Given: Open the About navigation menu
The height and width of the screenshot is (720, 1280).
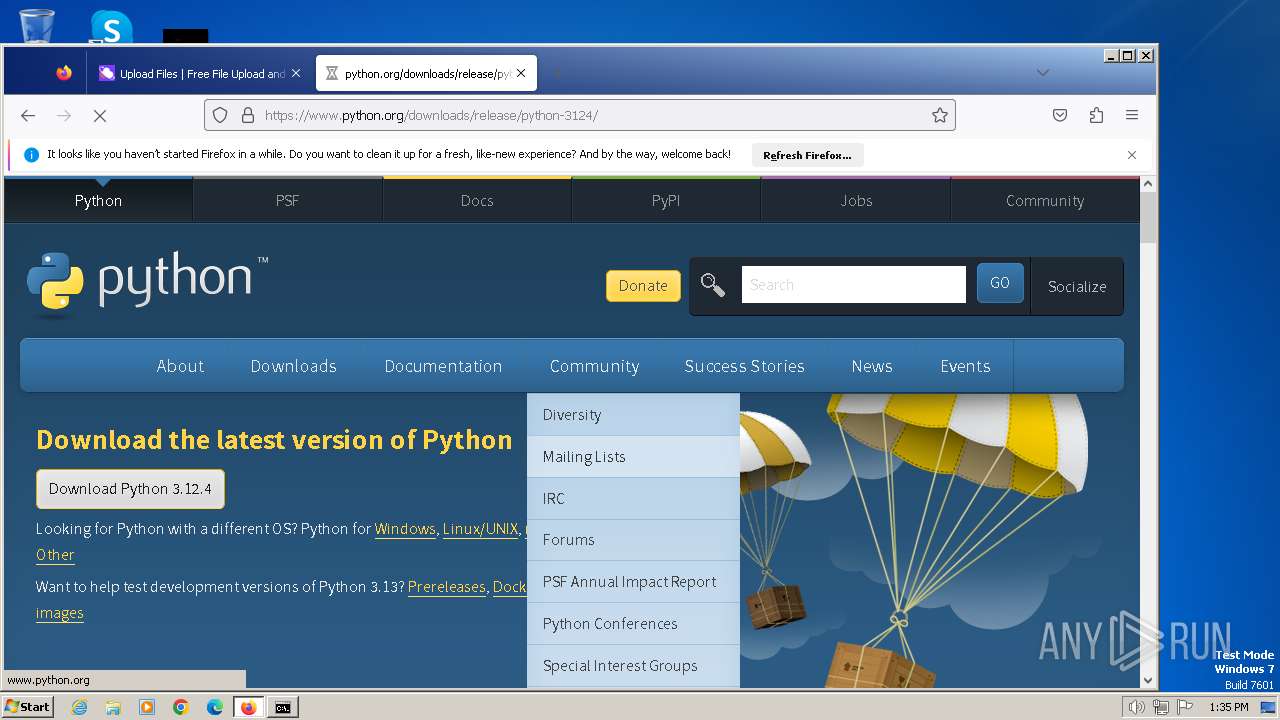Looking at the screenshot, I should [x=180, y=366].
